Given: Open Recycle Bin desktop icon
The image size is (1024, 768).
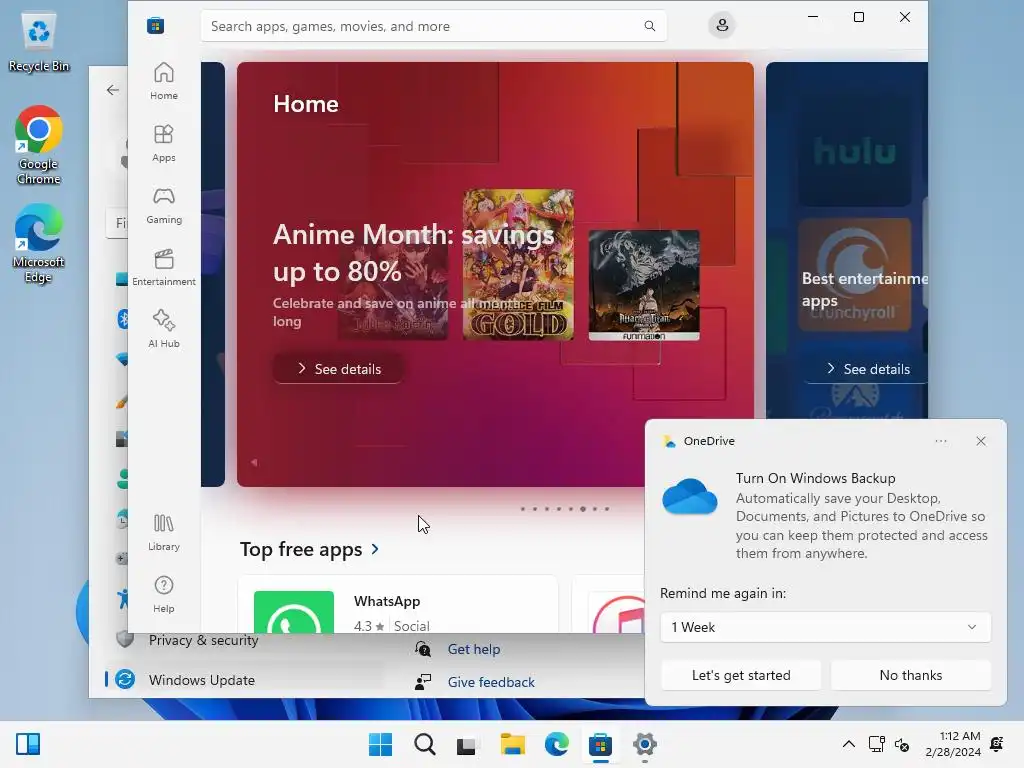Looking at the screenshot, I should tap(39, 42).
